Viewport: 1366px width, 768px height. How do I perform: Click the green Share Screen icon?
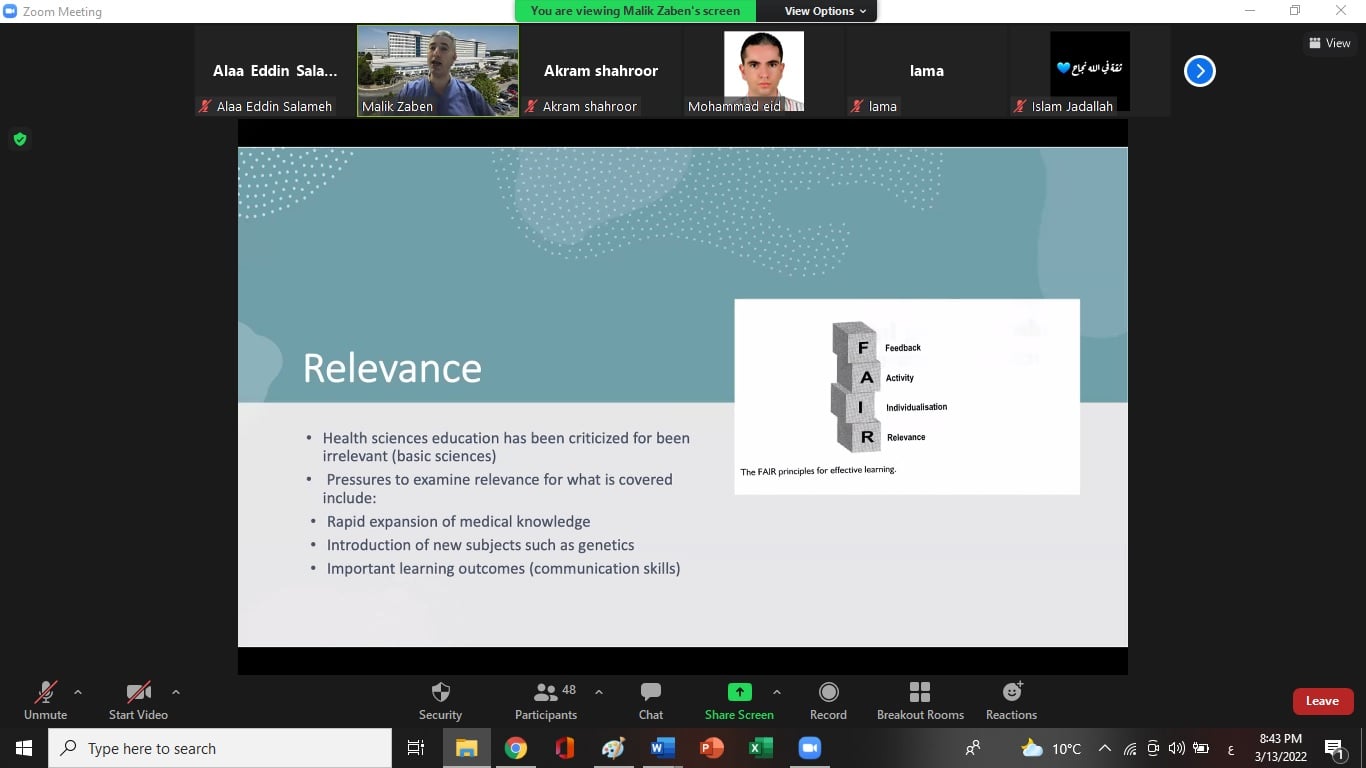click(739, 692)
